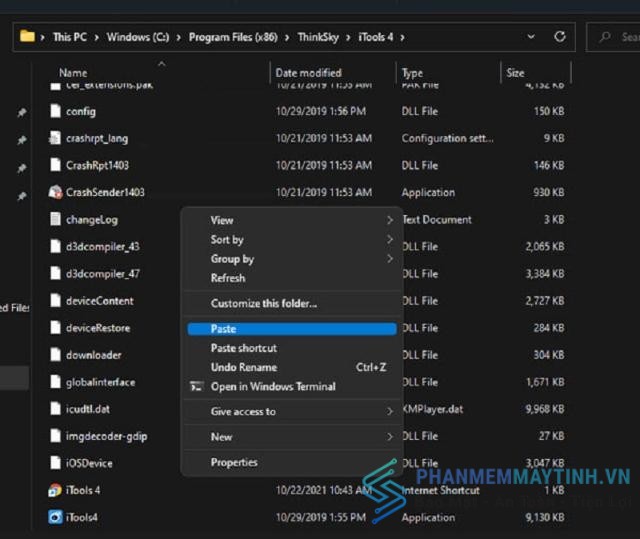Screen dimensions: 640x539
Task: Select the deviceContent file icon
Action: click(x=55, y=300)
